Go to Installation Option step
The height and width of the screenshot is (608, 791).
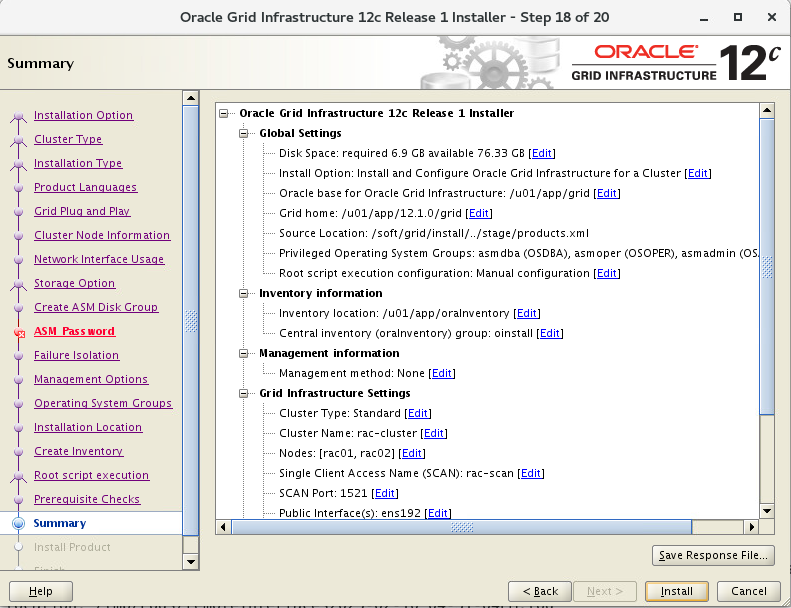click(x=83, y=115)
